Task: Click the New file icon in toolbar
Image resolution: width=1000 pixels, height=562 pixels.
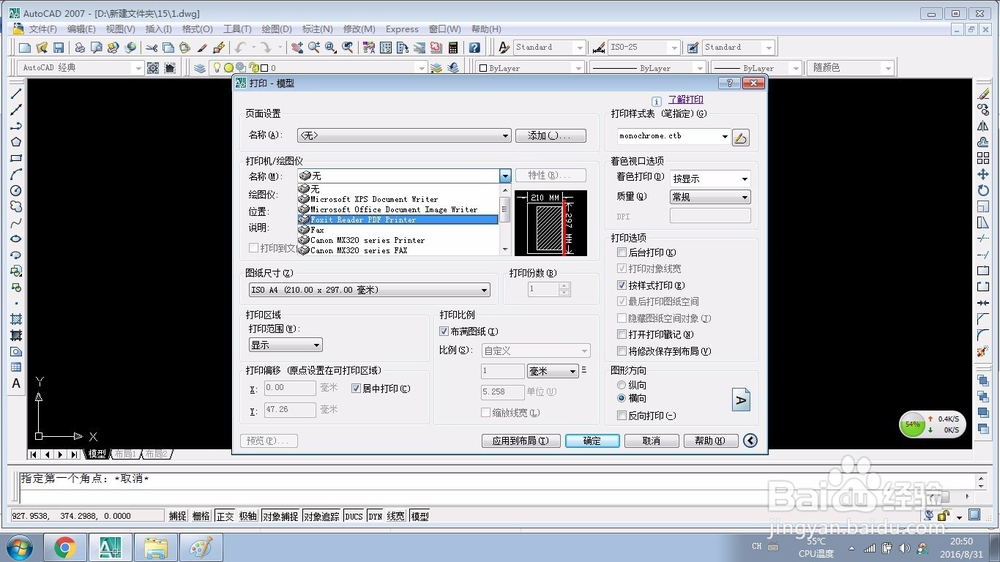Action: (25, 47)
